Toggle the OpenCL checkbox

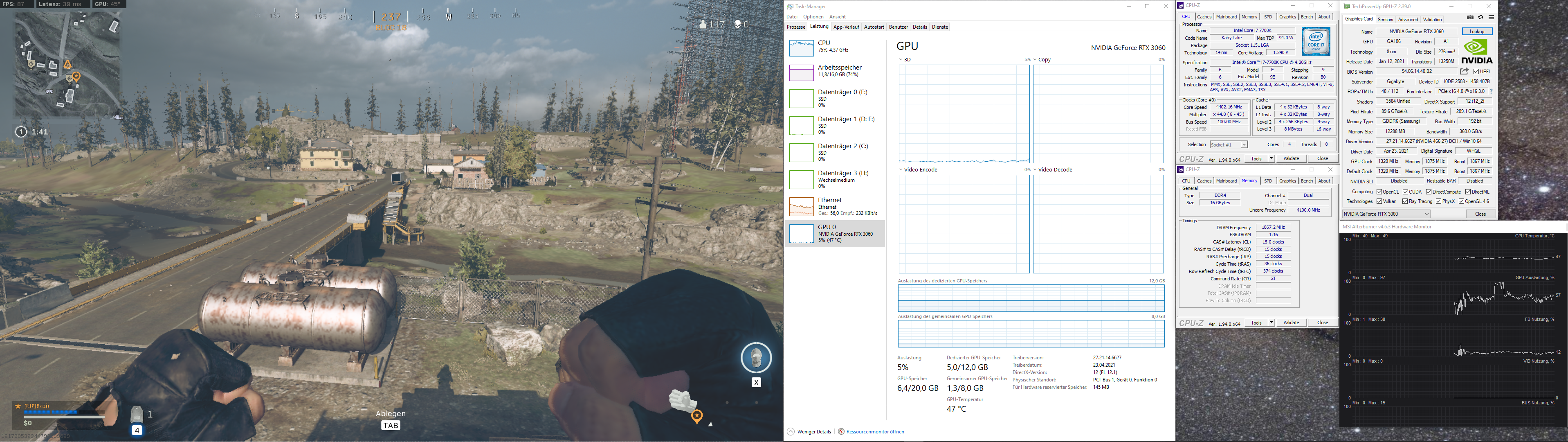(1379, 192)
